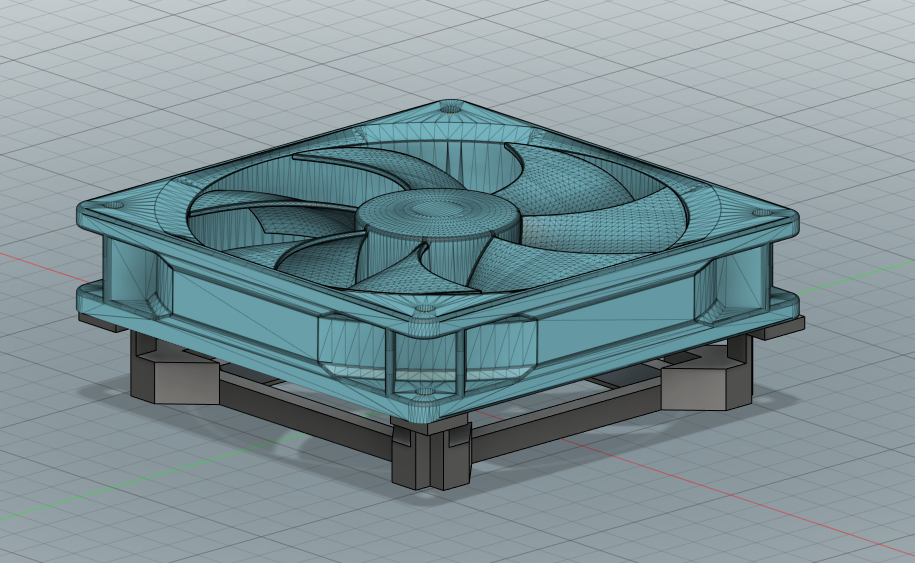Click the front top corner mounting hole

424,311
